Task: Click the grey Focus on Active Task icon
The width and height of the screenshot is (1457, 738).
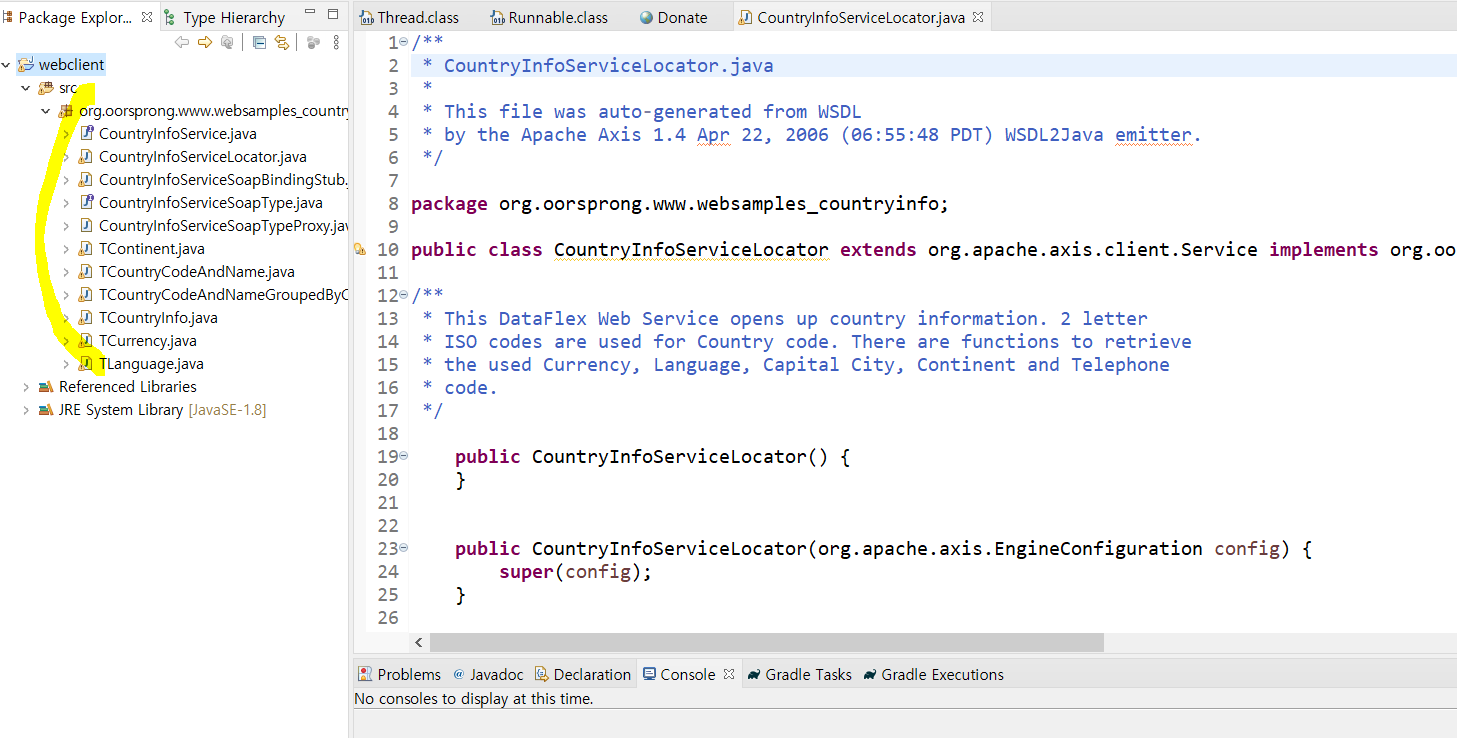Action: [313, 42]
